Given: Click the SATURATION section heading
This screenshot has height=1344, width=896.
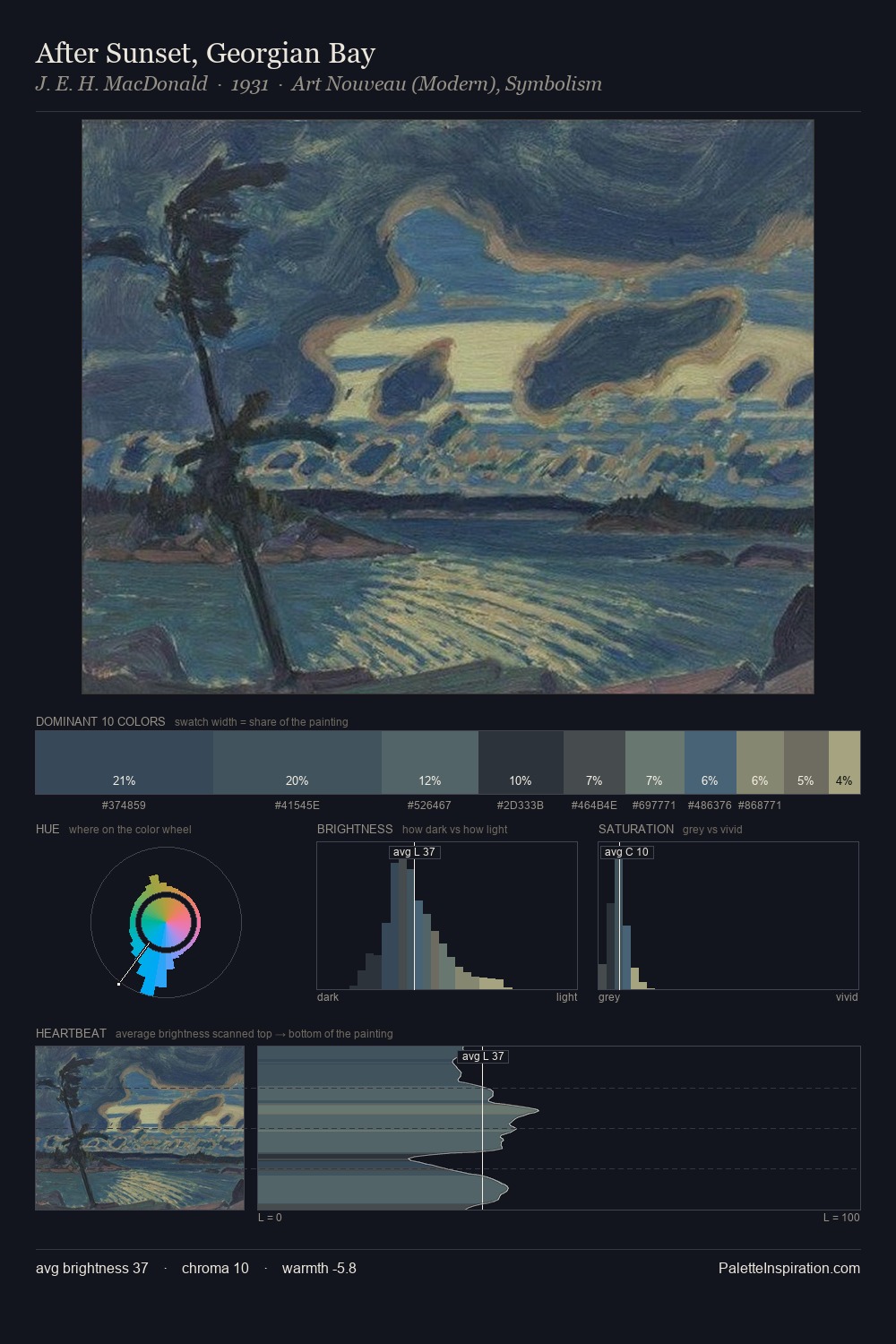Looking at the screenshot, I should click(x=636, y=829).
